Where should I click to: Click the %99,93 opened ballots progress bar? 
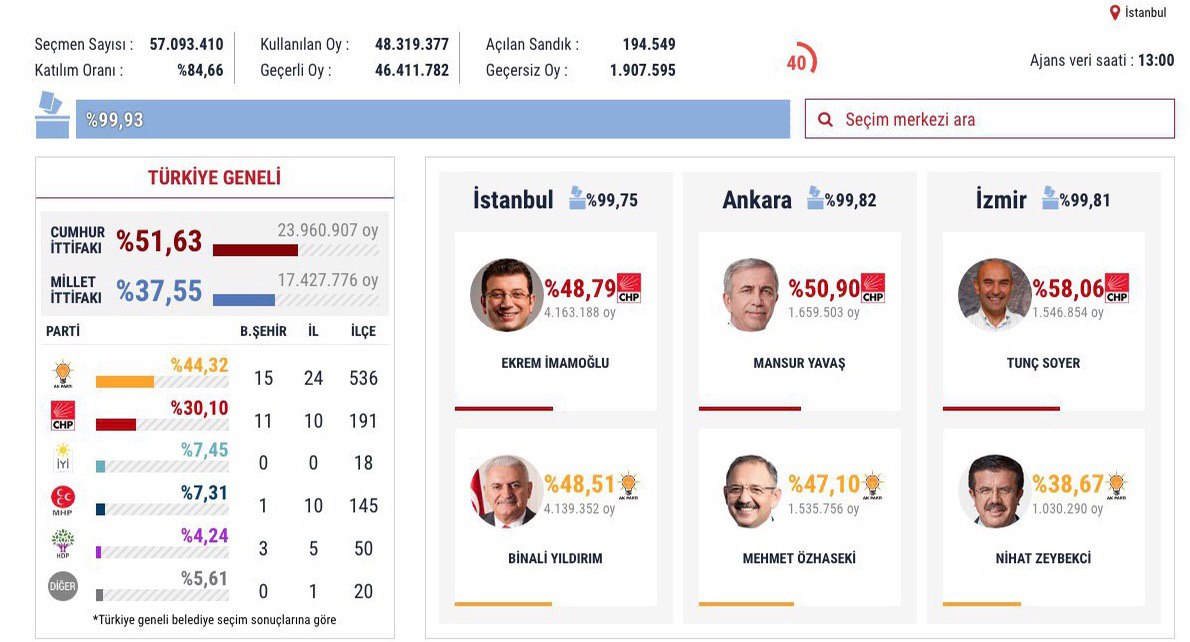[x=432, y=120]
